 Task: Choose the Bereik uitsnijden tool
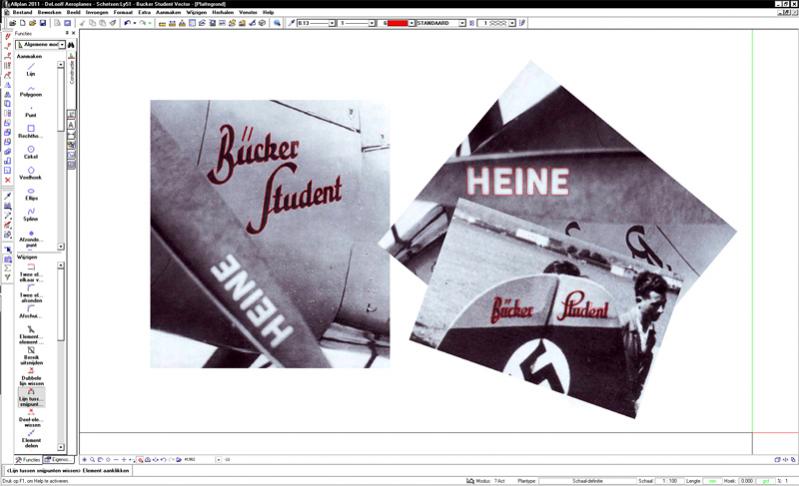pyautogui.click(x=31, y=356)
